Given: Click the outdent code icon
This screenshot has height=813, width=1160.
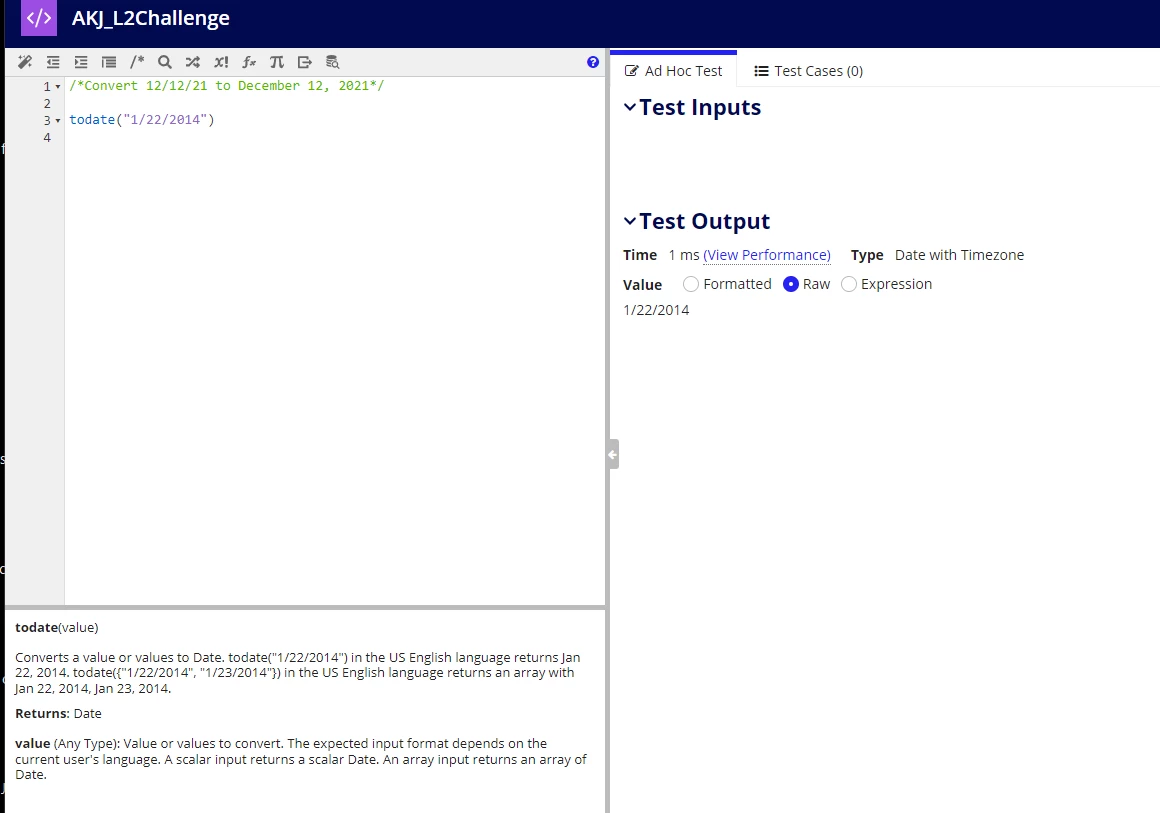Looking at the screenshot, I should point(53,62).
